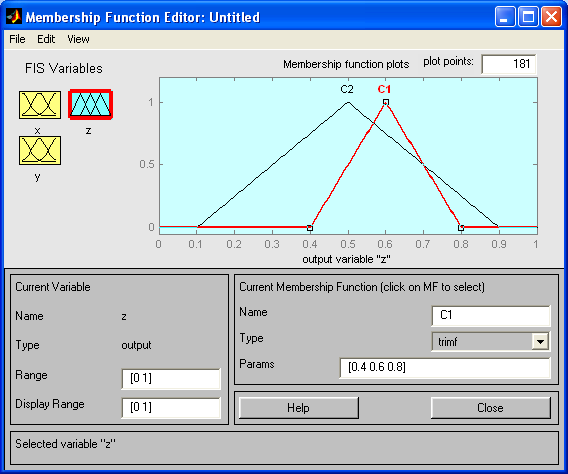Screen dimensions: 568x474
Task: Close the window with the red X
Action: [x=551, y=17]
